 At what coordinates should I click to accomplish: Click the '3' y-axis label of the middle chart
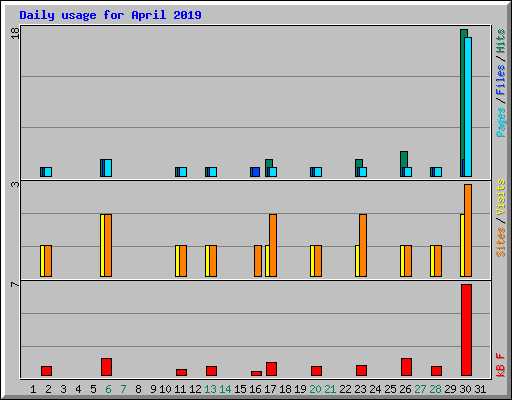pos(15,184)
